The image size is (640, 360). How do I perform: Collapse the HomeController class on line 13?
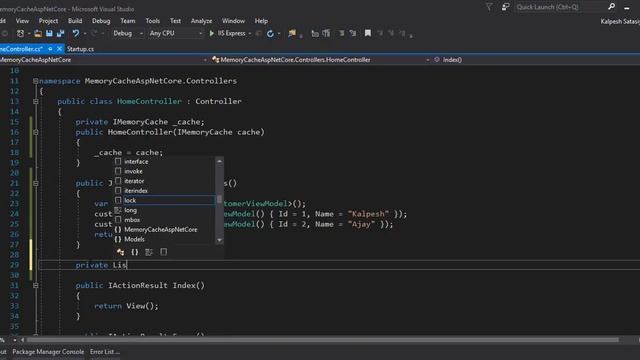click(36, 101)
